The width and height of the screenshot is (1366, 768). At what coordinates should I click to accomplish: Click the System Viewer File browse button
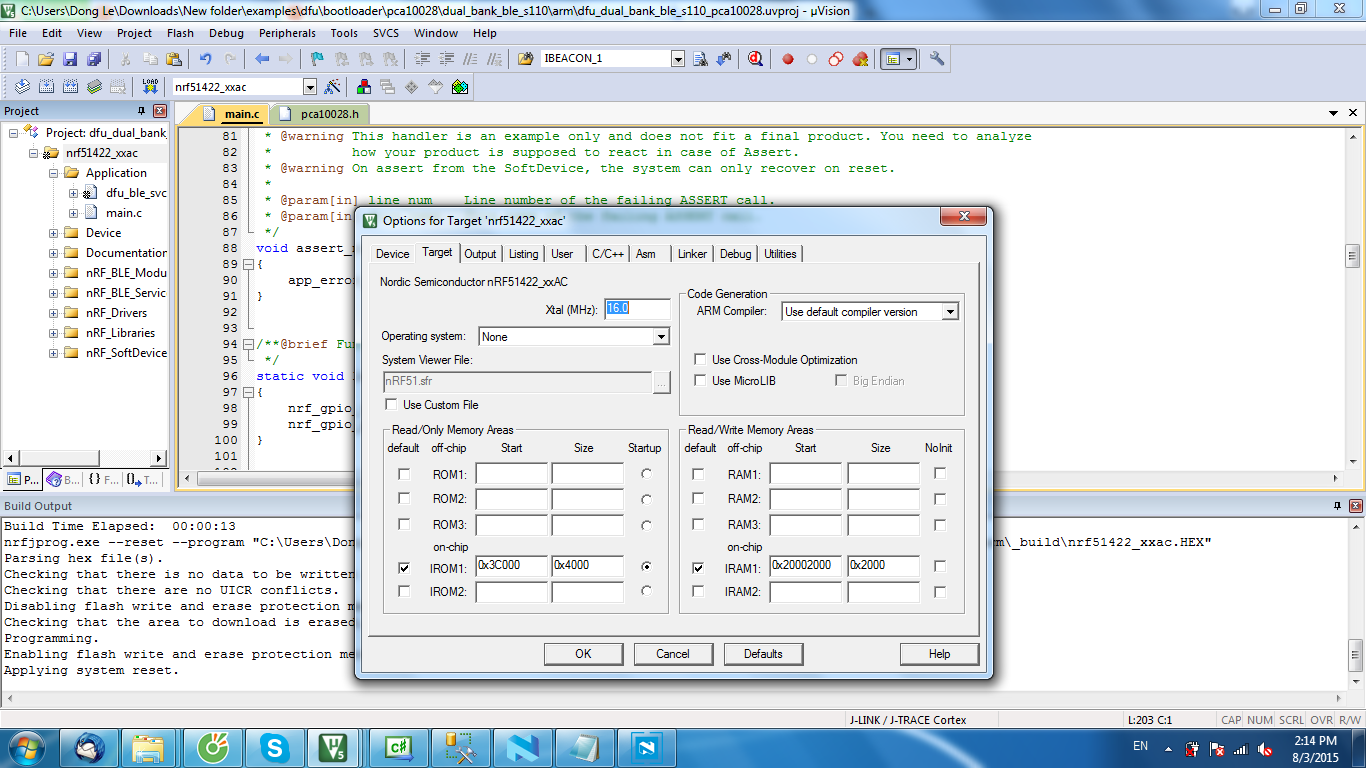(x=661, y=382)
